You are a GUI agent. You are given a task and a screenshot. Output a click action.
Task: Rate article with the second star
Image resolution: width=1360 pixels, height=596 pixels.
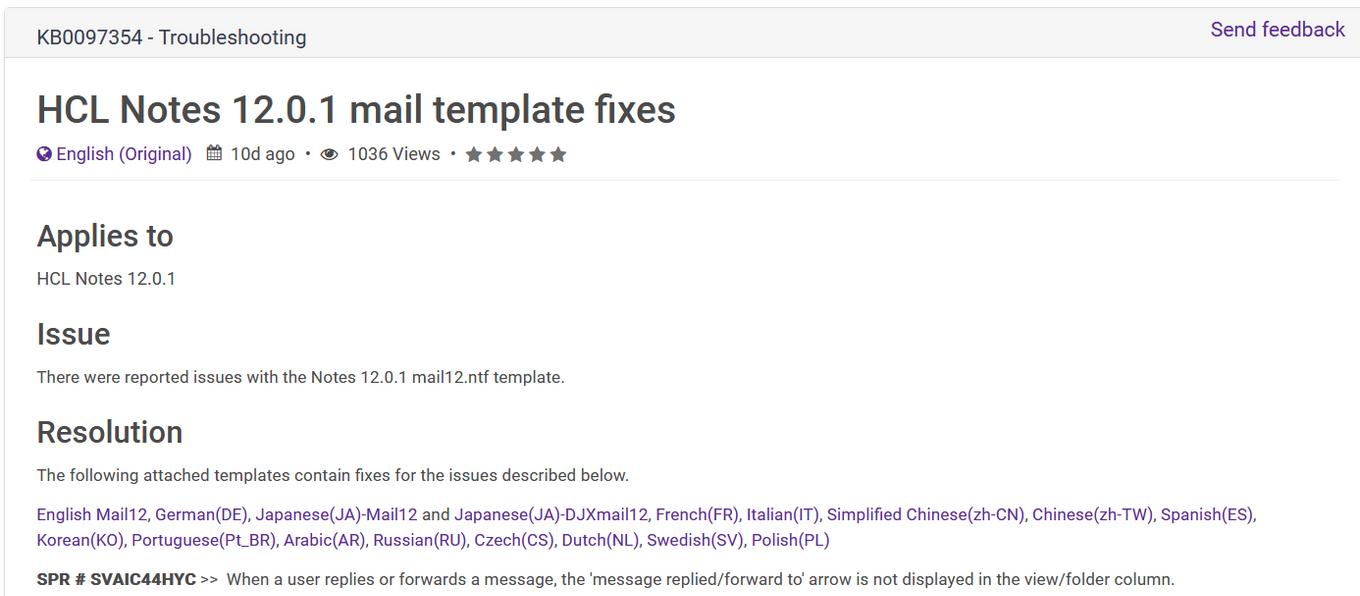[494, 154]
